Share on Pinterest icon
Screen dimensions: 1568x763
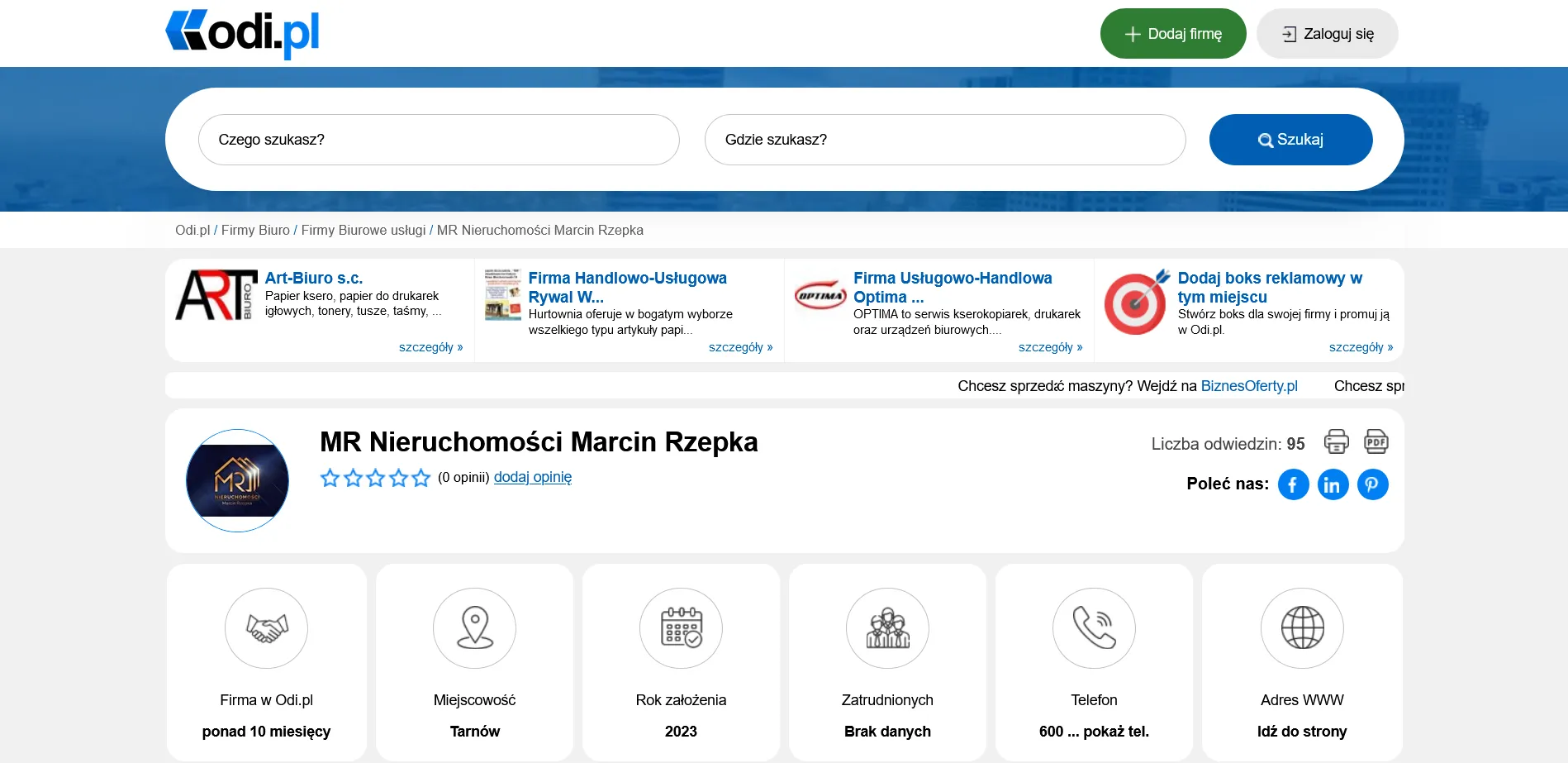[x=1373, y=484]
